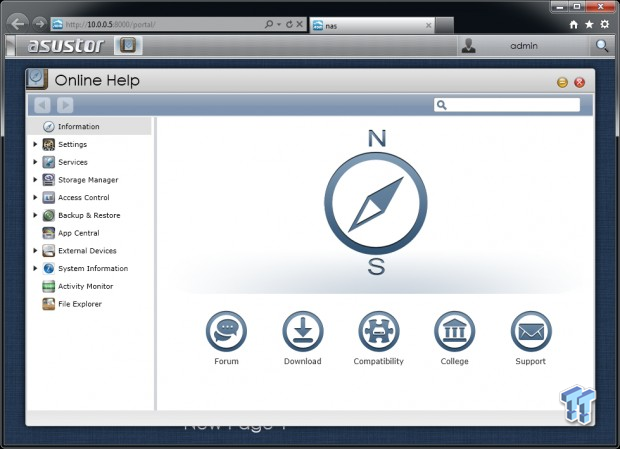The image size is (620, 449).
Task: Expand the Access Control tree node
Action: (35, 197)
